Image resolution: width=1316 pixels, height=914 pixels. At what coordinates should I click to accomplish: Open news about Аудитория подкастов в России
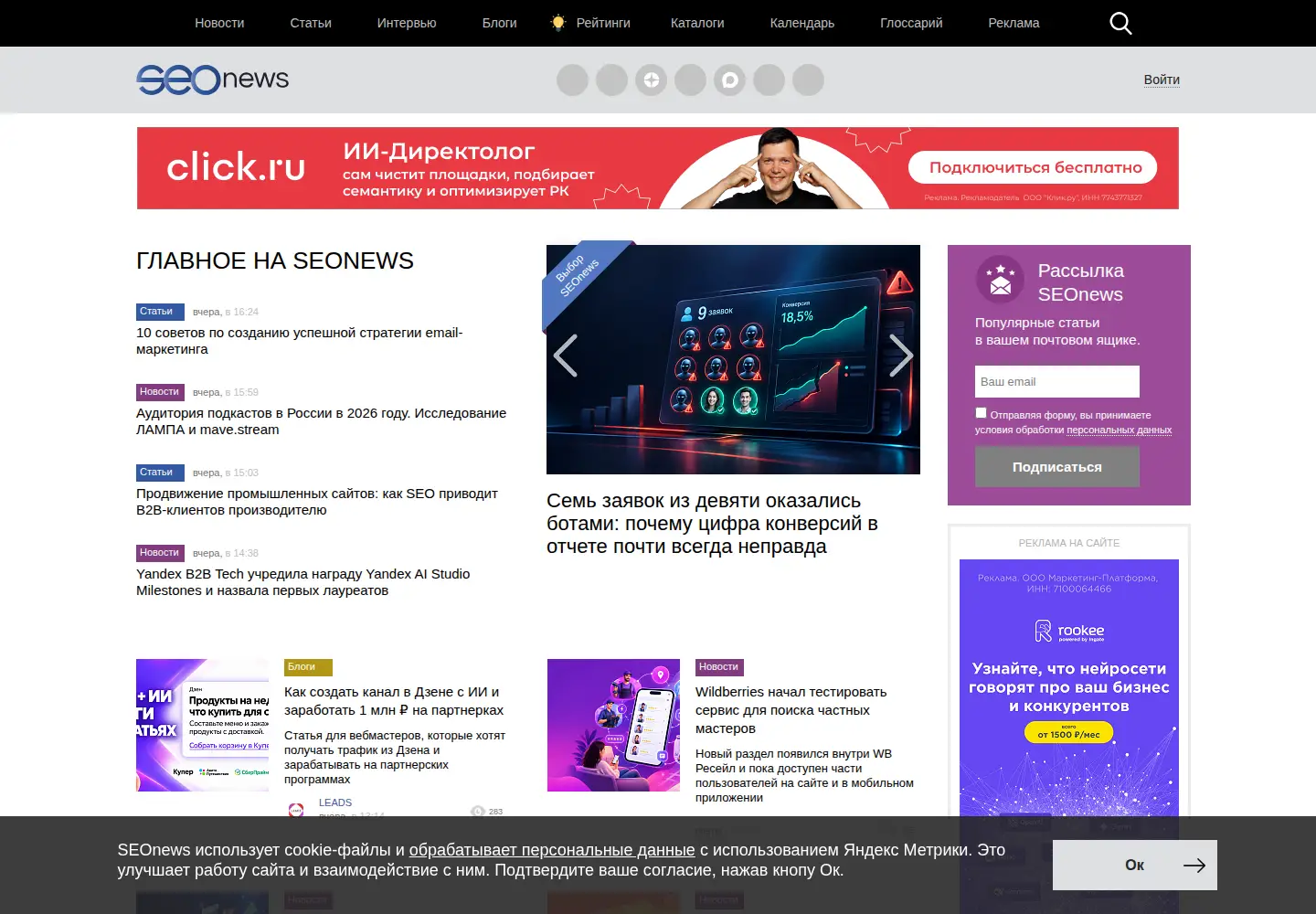pyautogui.click(x=322, y=421)
